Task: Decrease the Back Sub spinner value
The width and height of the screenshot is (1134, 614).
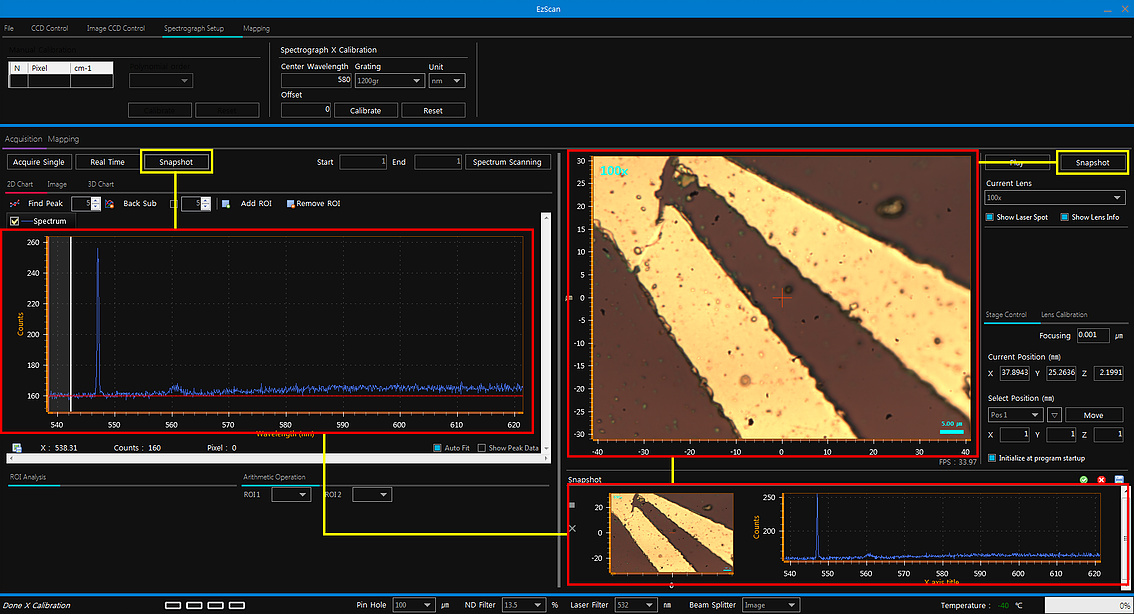Action: click(x=206, y=208)
